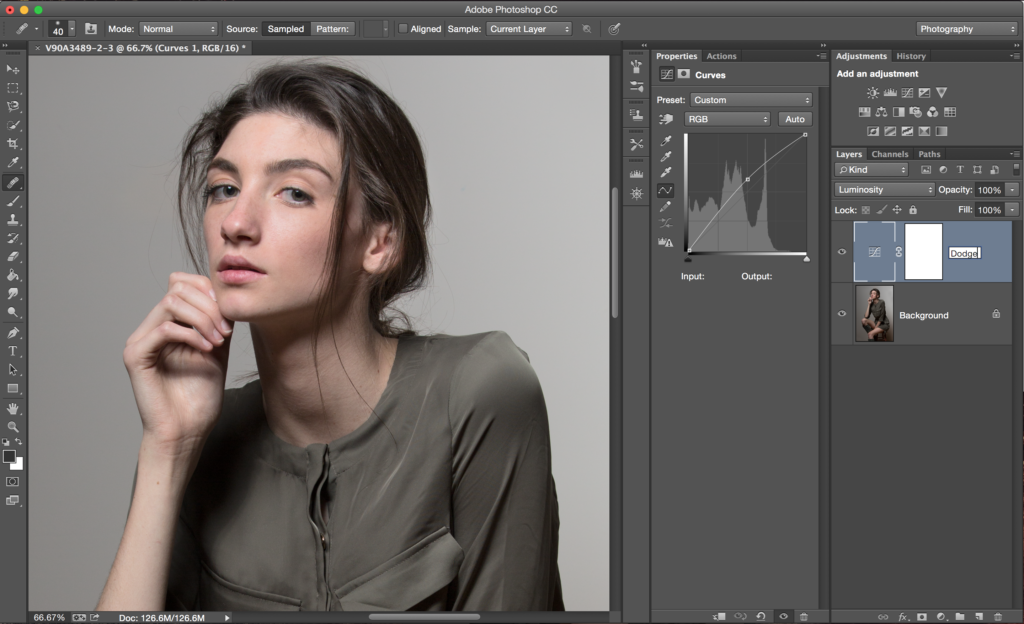This screenshot has height=624, width=1024.
Task: Open the Luminosity blend mode dropdown
Action: click(x=884, y=190)
